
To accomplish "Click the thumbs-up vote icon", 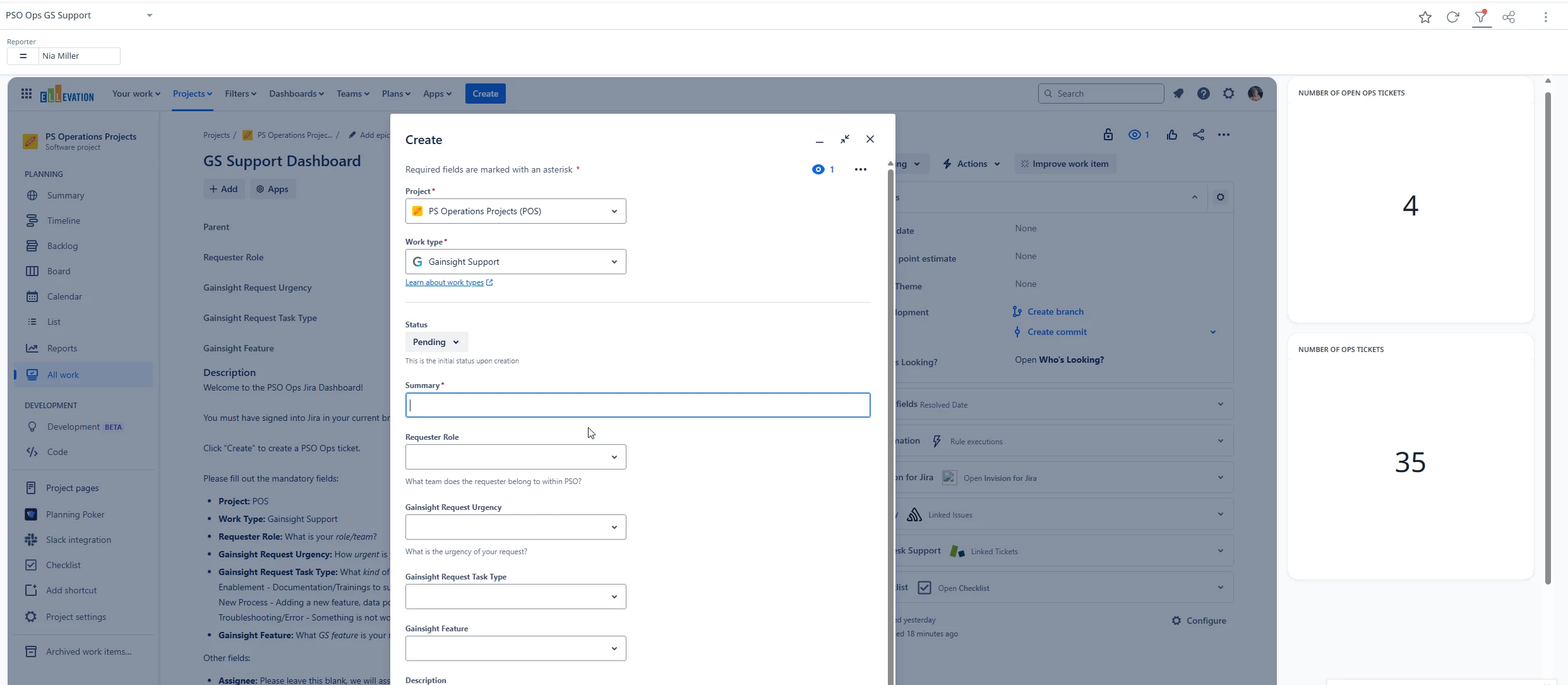I will coord(1172,135).
